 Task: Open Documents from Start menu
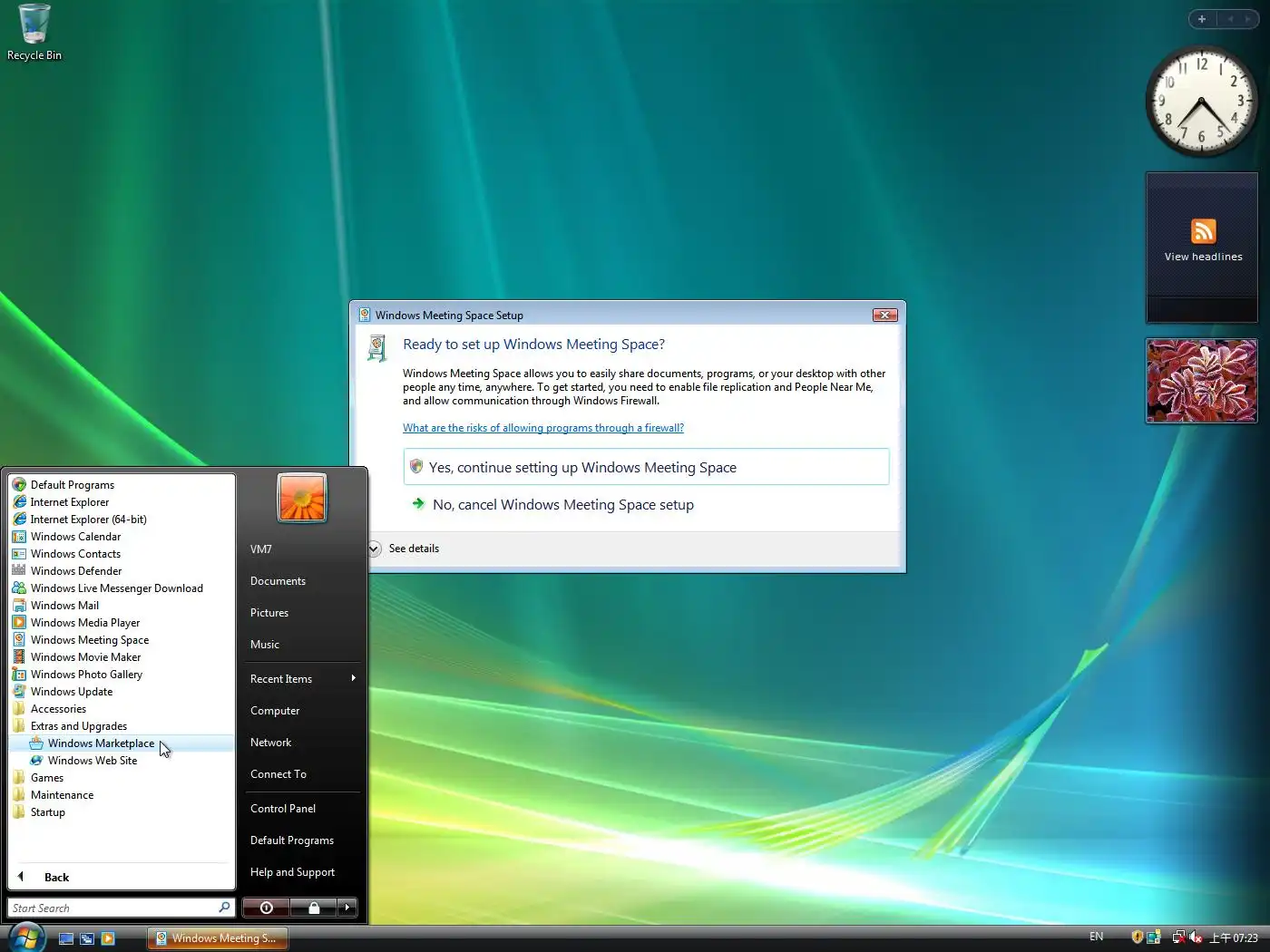[x=301, y=581]
